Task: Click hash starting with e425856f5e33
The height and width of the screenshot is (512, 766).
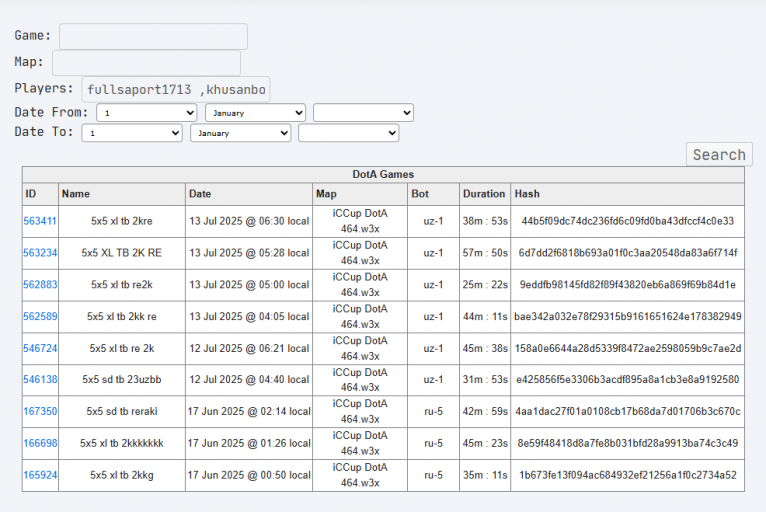Action: (628, 380)
